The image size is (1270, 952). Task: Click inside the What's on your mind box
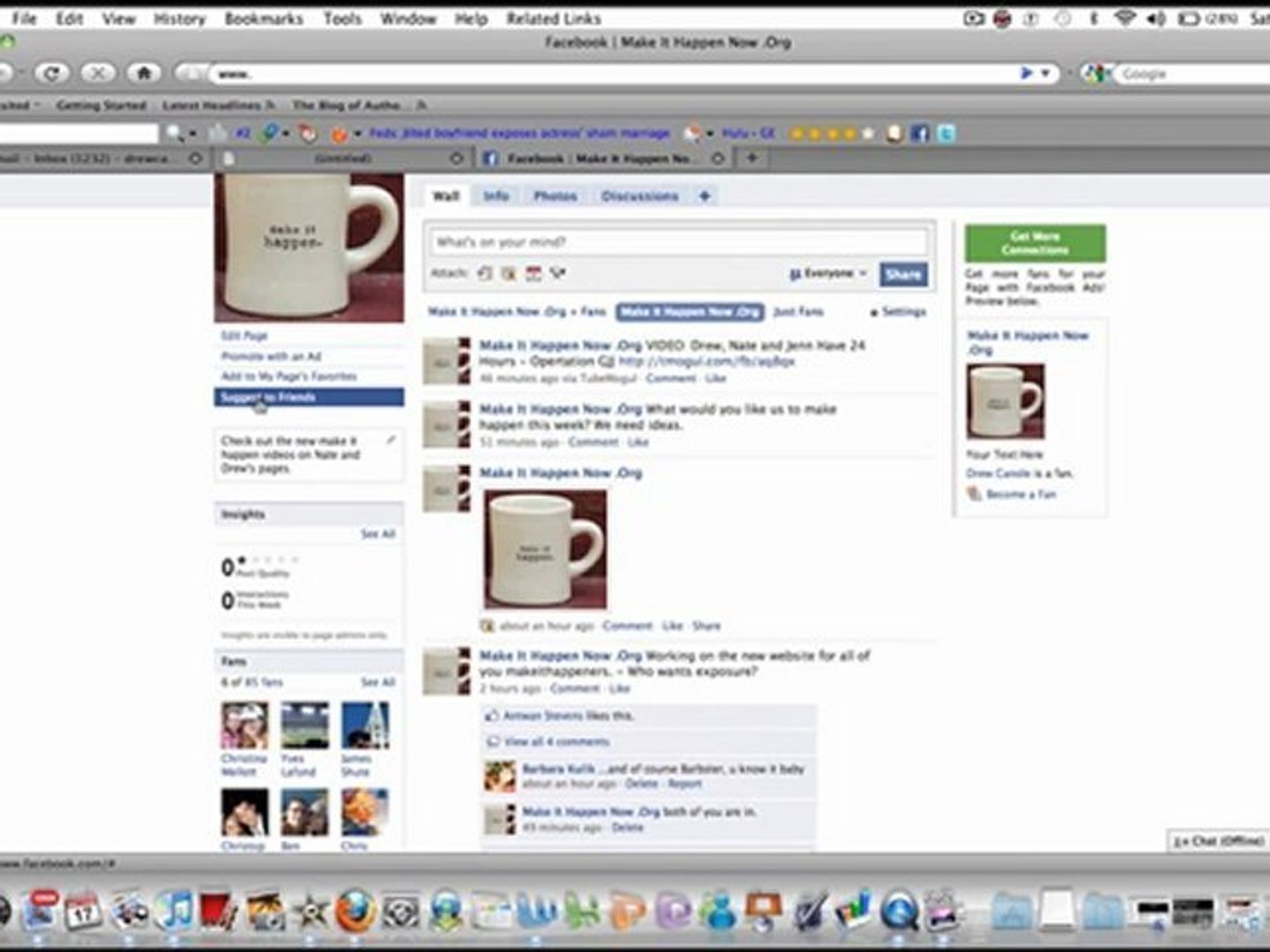click(678, 242)
